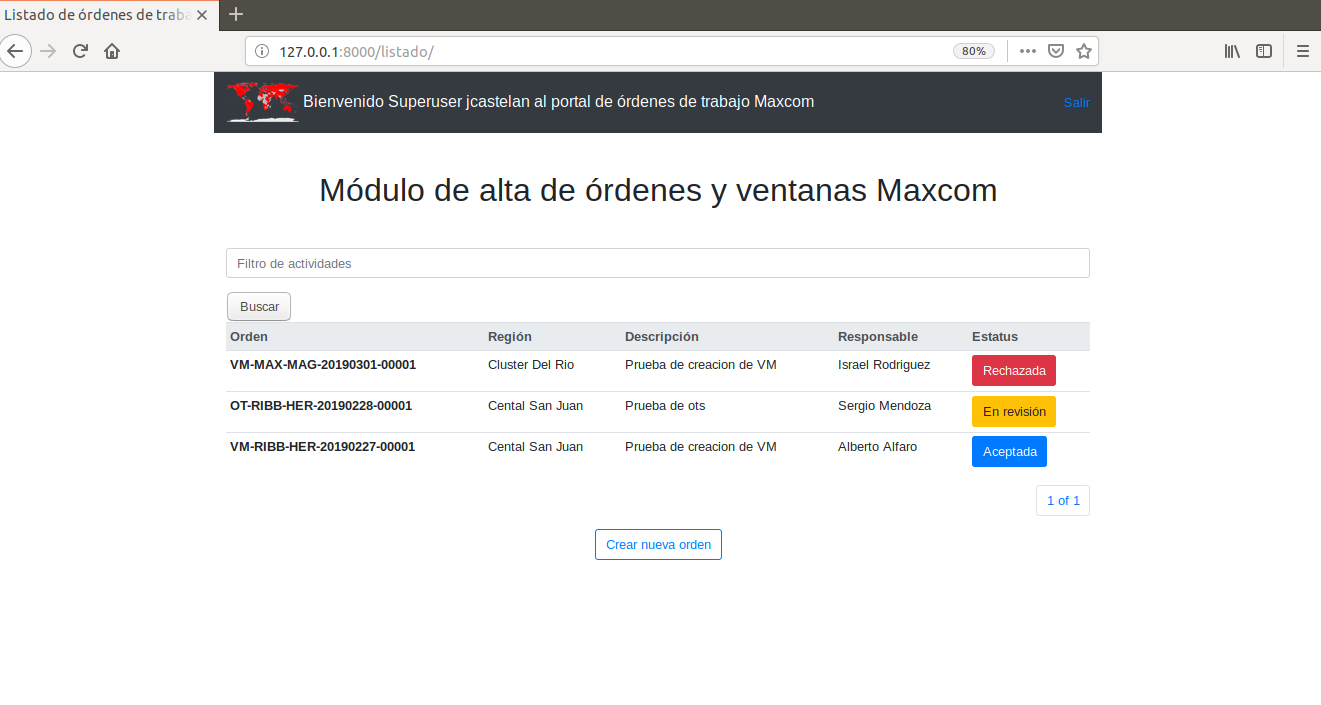Show site information in the address bar

(x=262, y=51)
